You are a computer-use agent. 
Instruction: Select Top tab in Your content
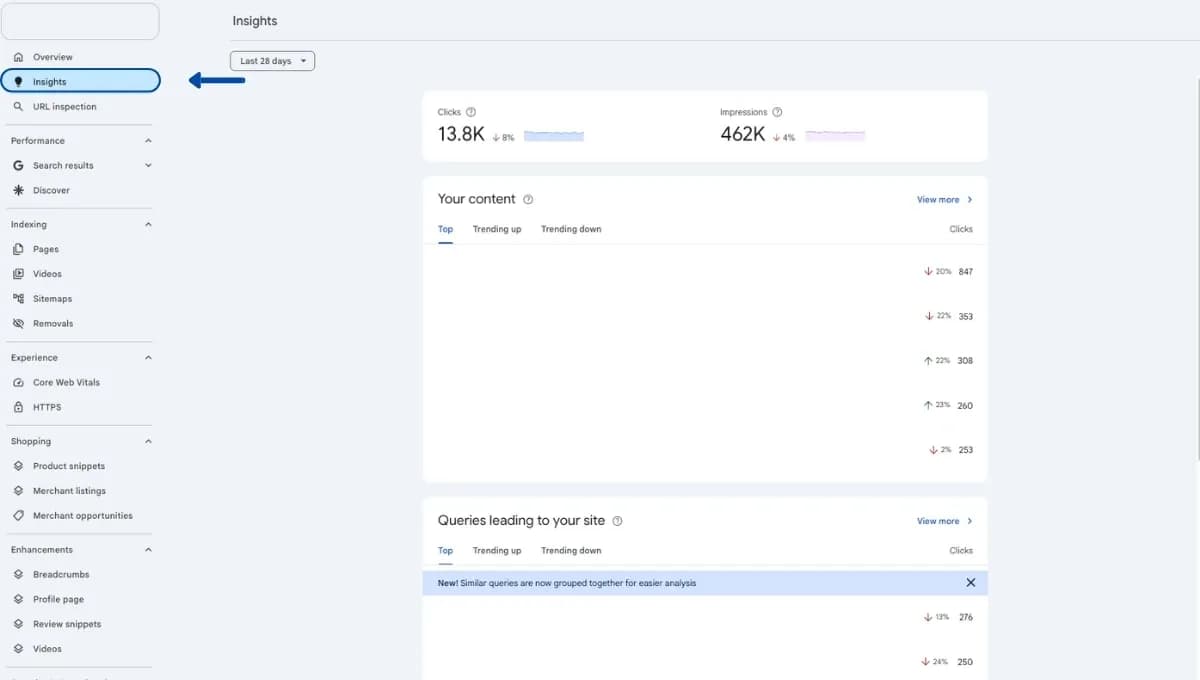445,229
